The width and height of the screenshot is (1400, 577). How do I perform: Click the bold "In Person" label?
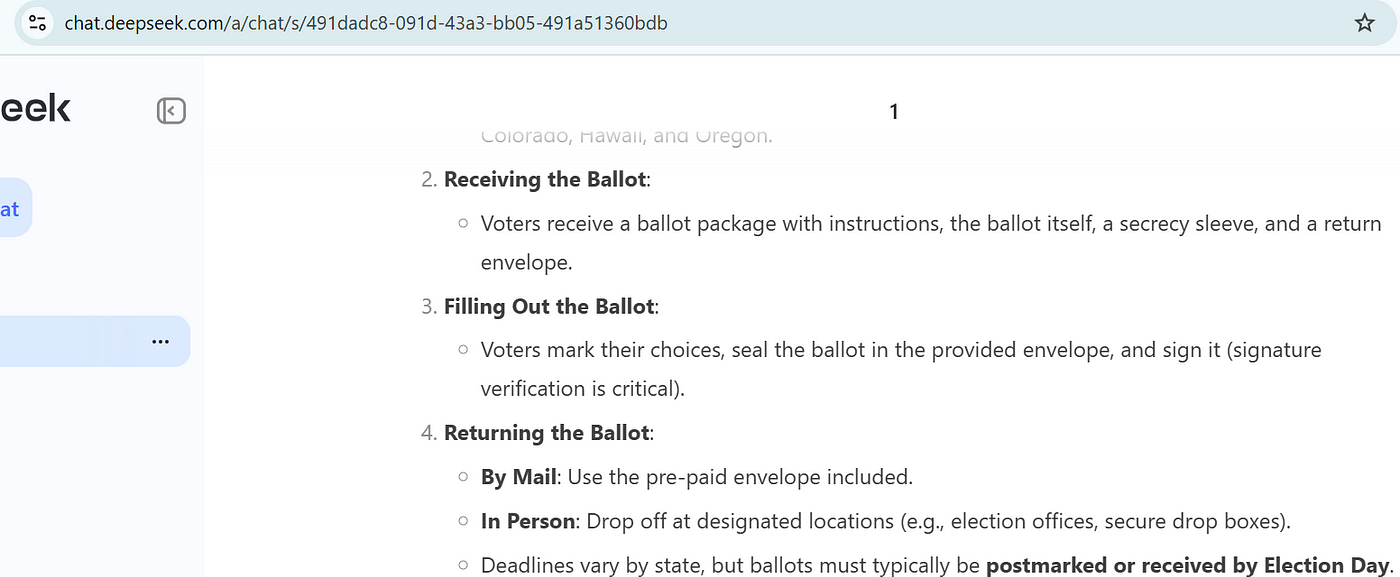point(528,521)
